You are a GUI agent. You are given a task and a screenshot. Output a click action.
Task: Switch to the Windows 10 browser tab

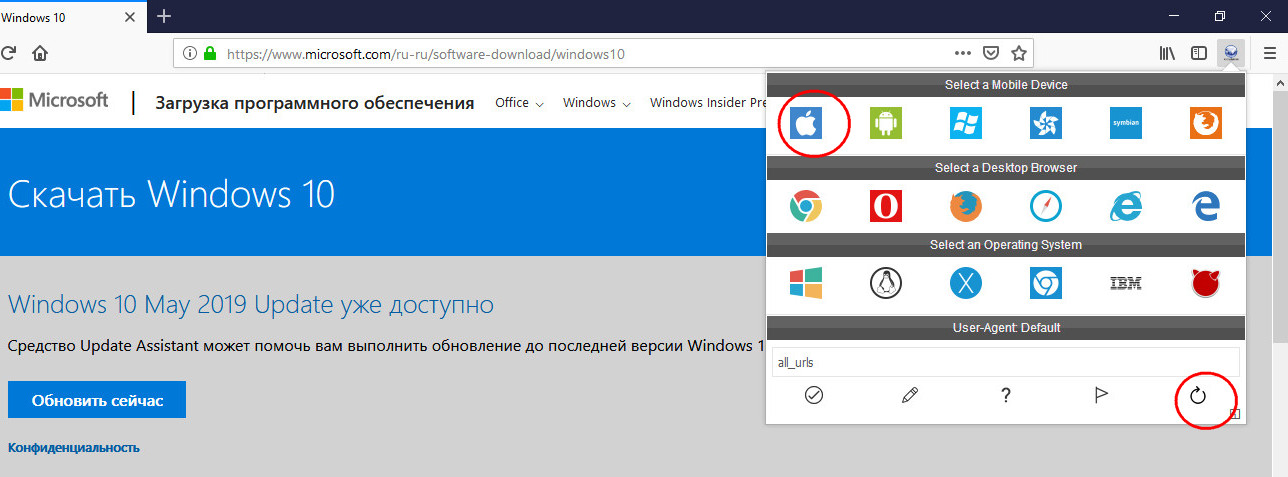[x=70, y=16]
